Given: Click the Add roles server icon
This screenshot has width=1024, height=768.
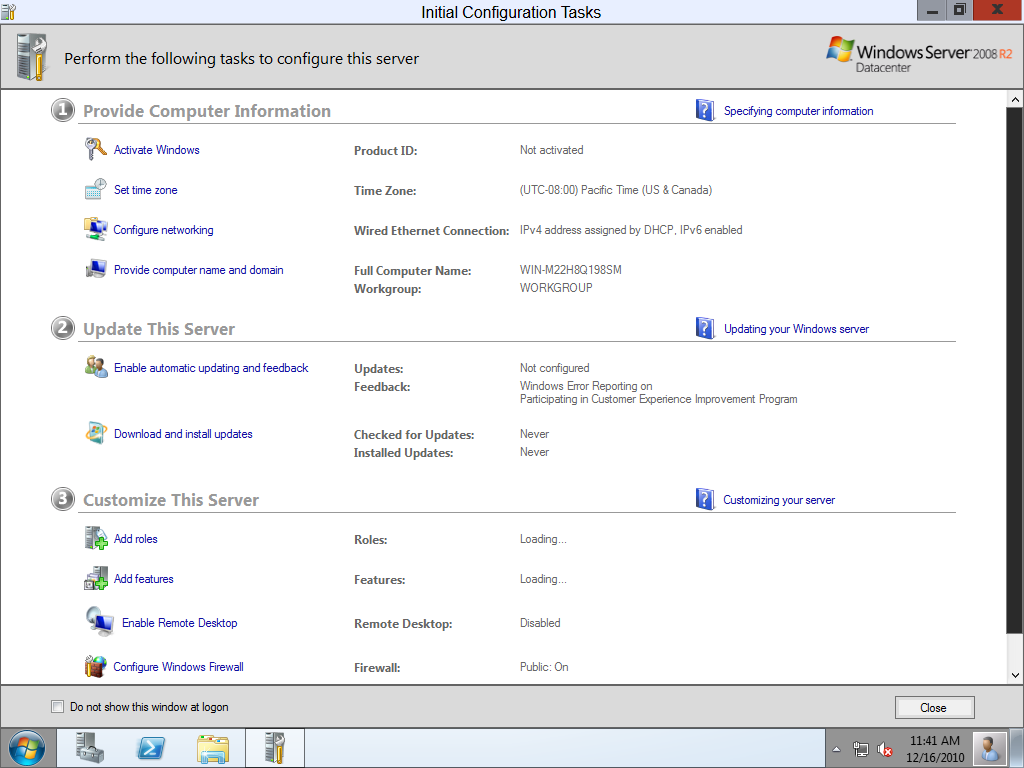Looking at the screenshot, I should tap(95, 539).
